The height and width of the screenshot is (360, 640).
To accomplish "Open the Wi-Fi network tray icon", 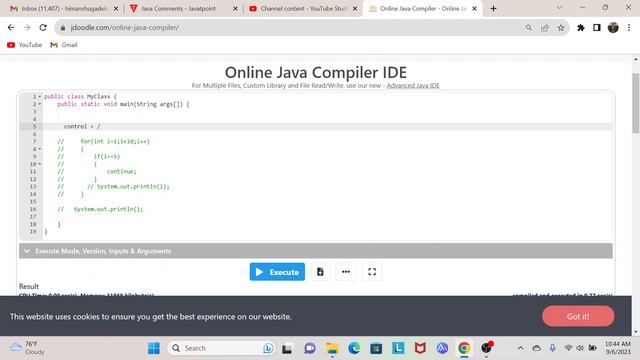I will [568, 348].
